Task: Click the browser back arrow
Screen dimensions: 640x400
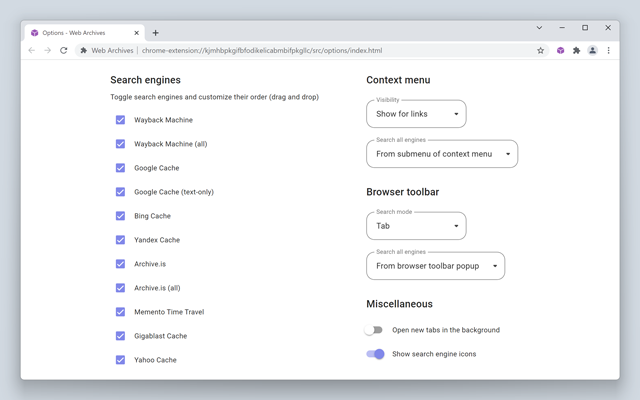Action: click(31, 50)
